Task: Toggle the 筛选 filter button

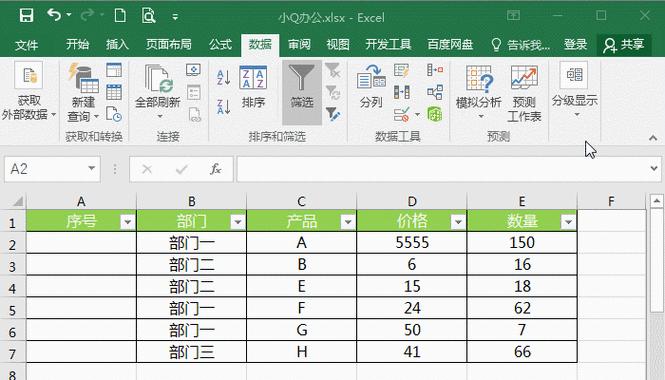Action: 302,92
